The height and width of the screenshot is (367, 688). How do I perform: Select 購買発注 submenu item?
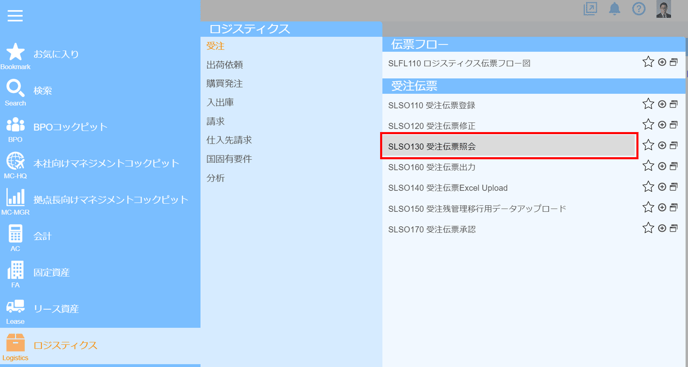tap(225, 84)
